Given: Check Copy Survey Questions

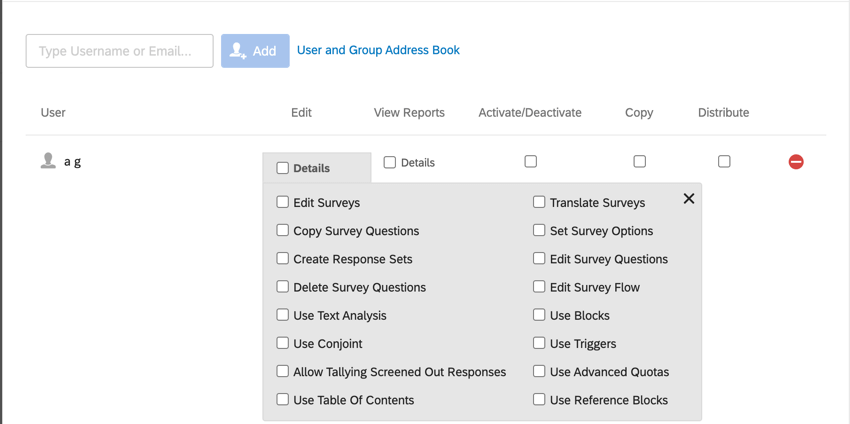Looking at the screenshot, I should 282,230.
